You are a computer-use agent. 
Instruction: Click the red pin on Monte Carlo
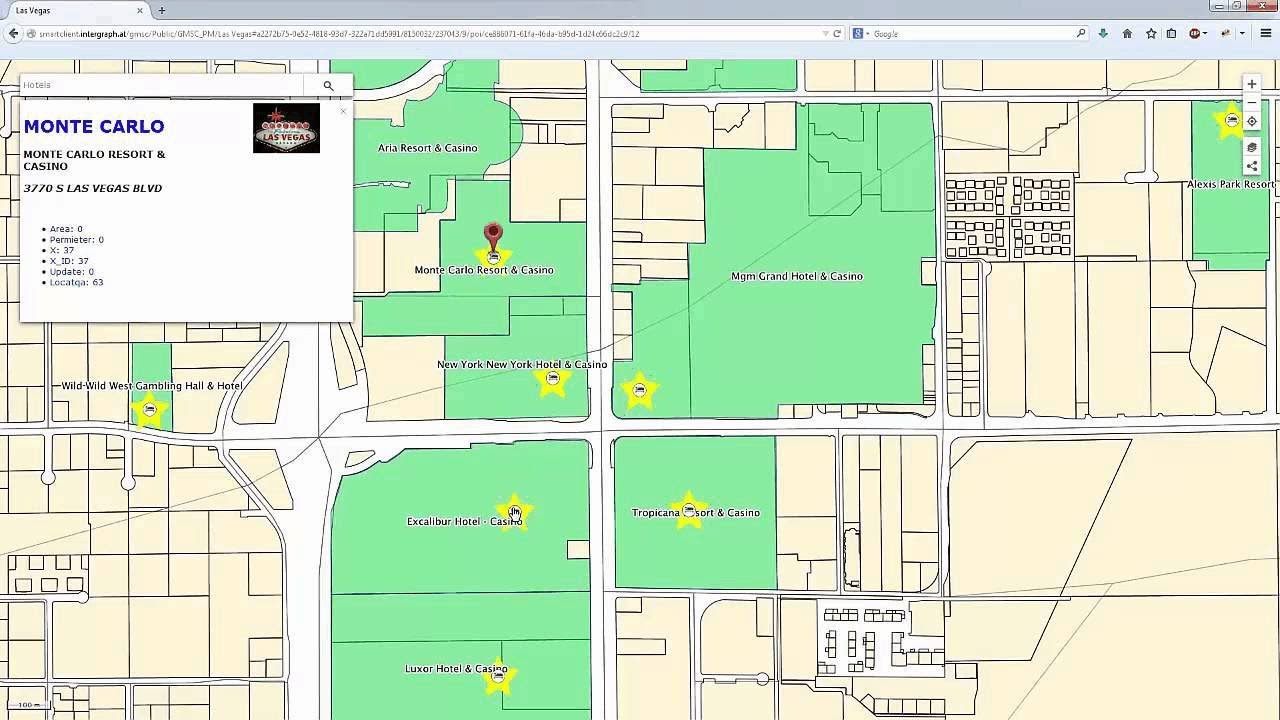coord(492,238)
